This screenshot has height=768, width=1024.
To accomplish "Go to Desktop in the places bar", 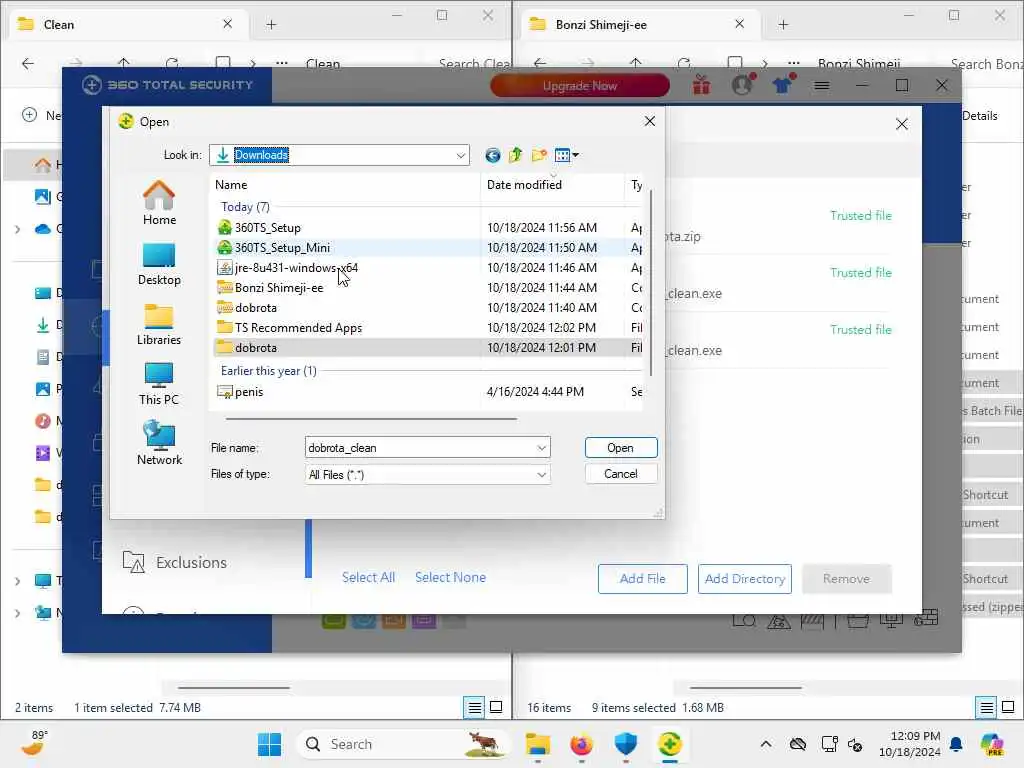I will coord(159,264).
